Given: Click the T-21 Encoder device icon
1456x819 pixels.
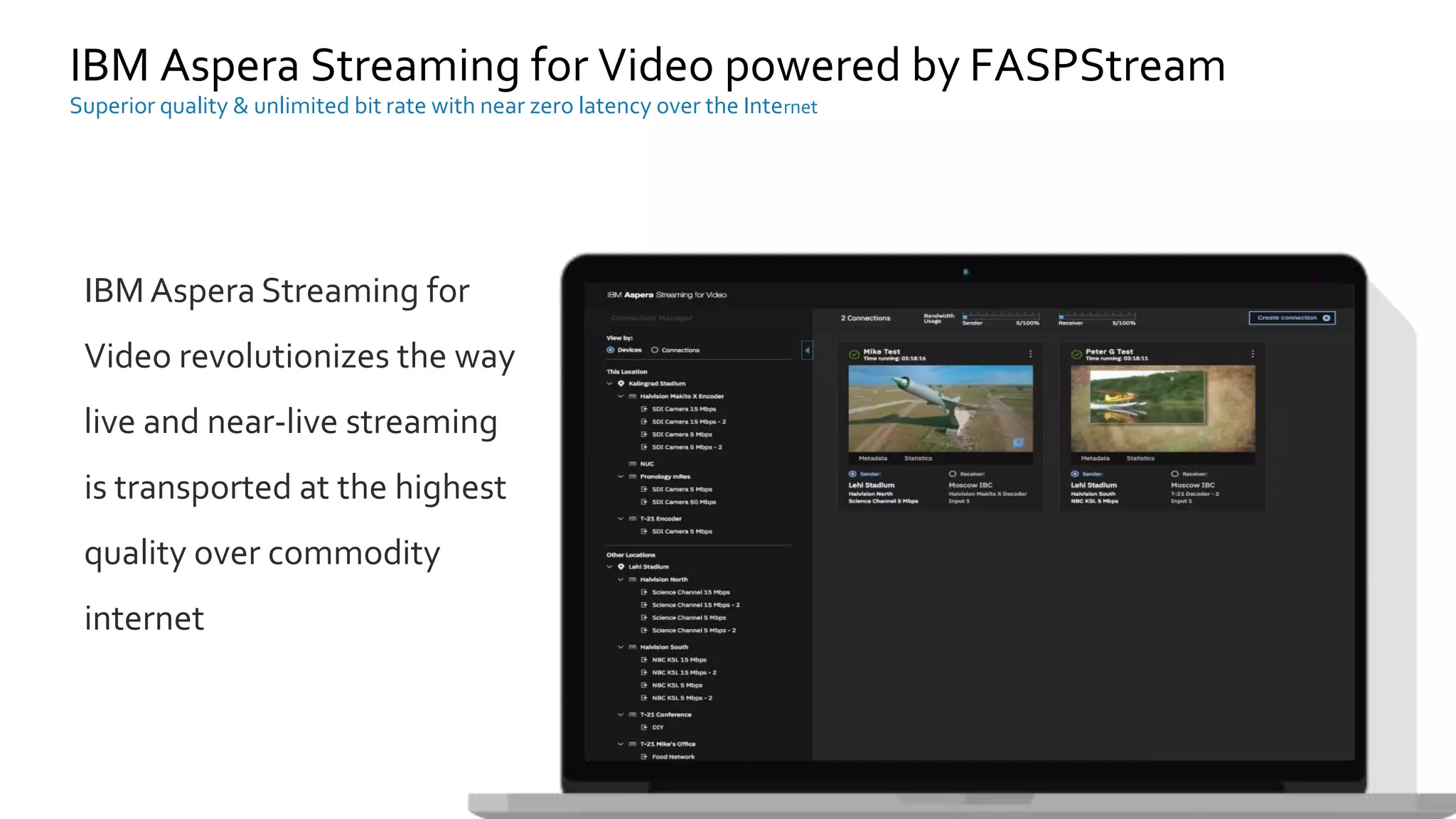Looking at the screenshot, I should 633,518.
